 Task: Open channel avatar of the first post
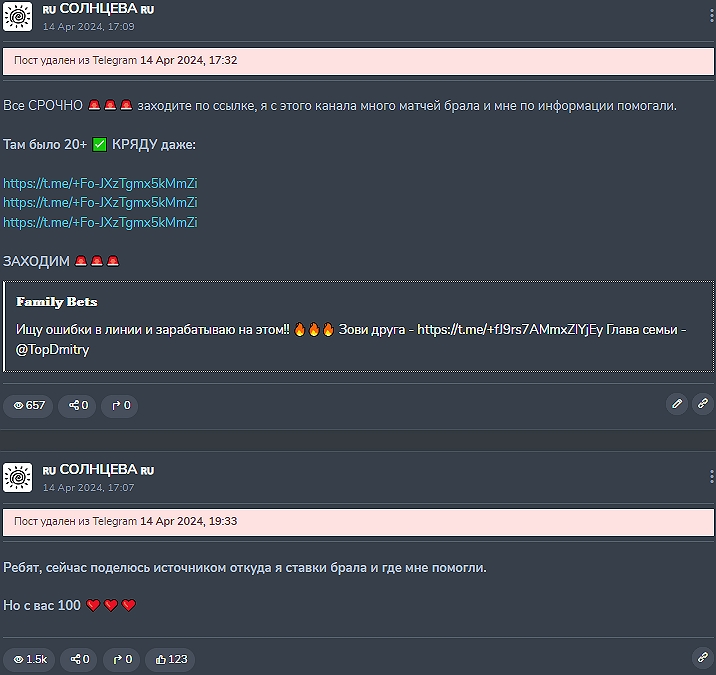(18, 17)
